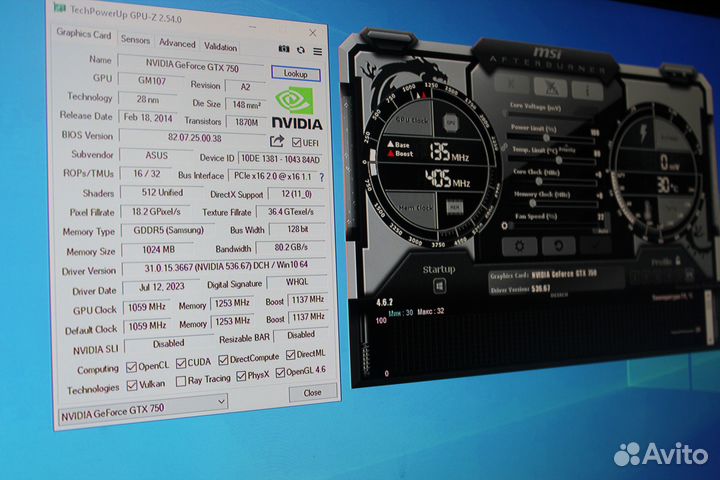Toggle the Startup Windows logo button

click(439, 287)
